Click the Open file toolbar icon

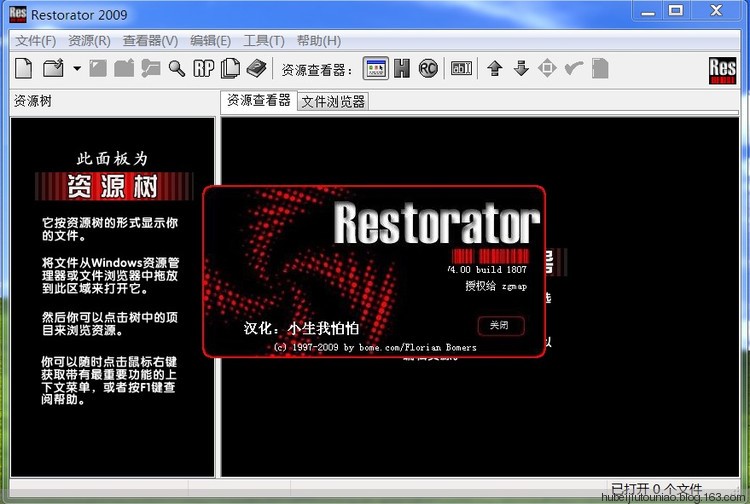pyautogui.click(x=53, y=68)
